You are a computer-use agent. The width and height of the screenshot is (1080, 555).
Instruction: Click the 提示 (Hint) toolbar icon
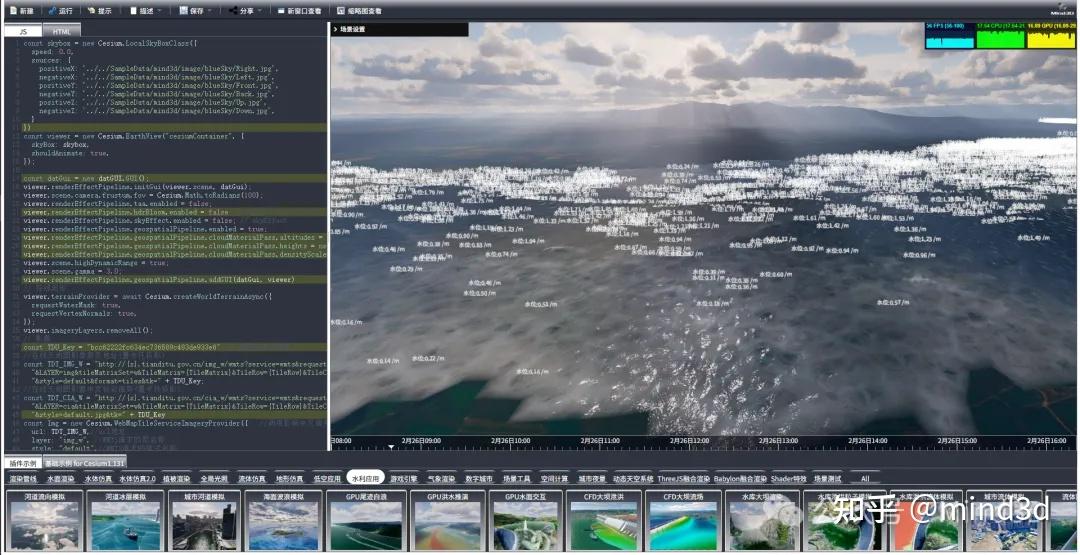[x=99, y=10]
